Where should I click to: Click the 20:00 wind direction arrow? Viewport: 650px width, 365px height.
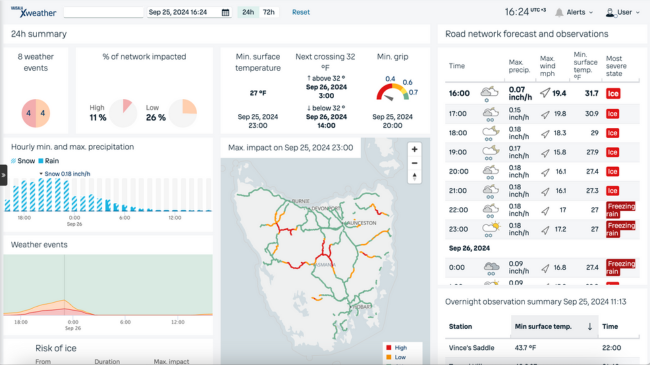coord(545,172)
